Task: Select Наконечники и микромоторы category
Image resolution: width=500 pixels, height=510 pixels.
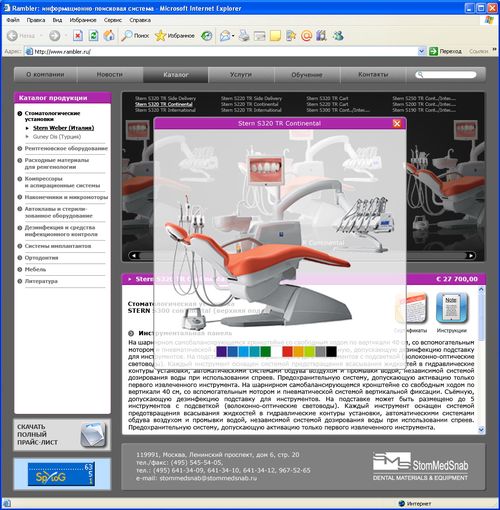Action: coord(66,197)
